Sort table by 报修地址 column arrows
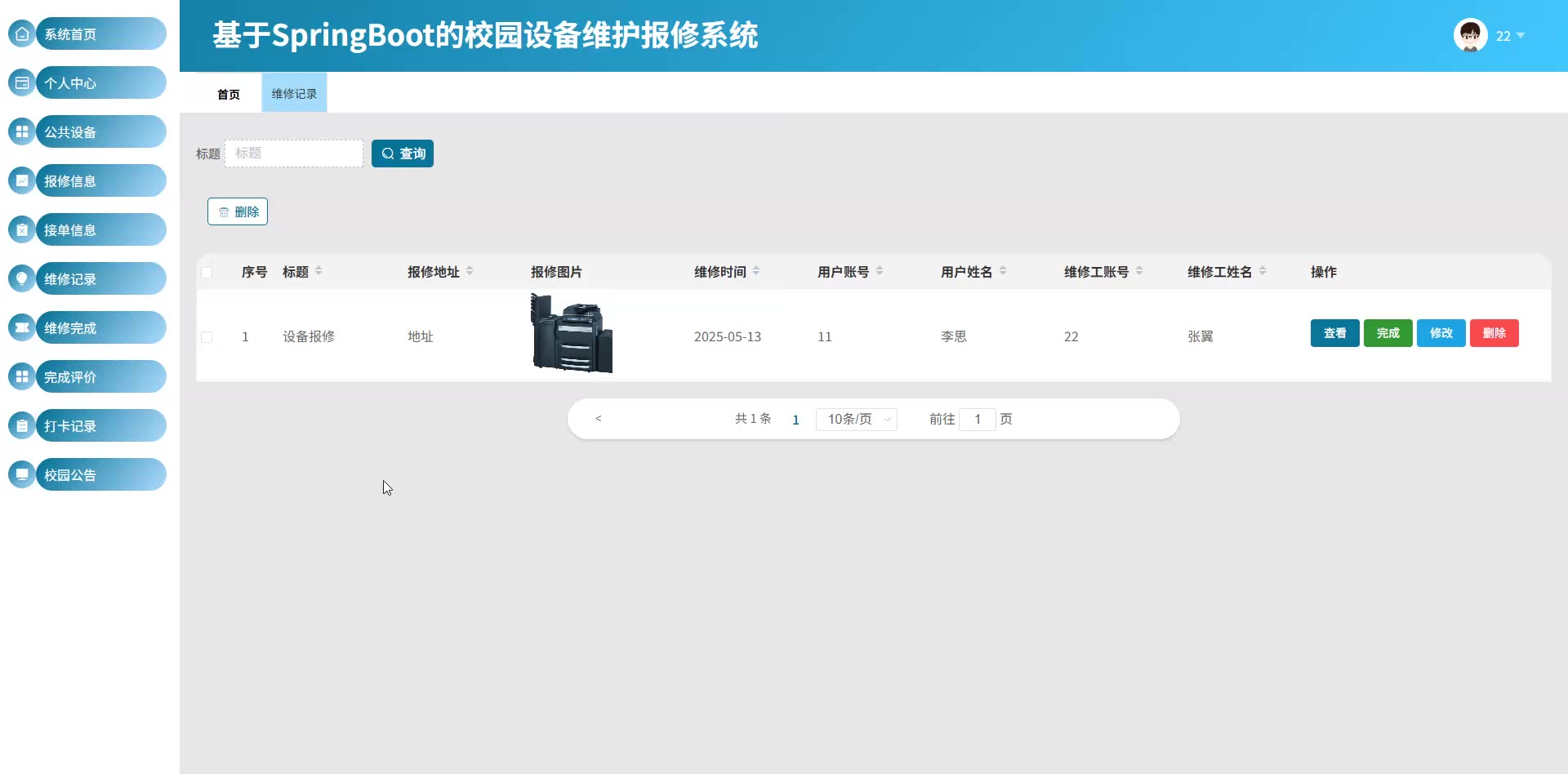 [x=470, y=271]
